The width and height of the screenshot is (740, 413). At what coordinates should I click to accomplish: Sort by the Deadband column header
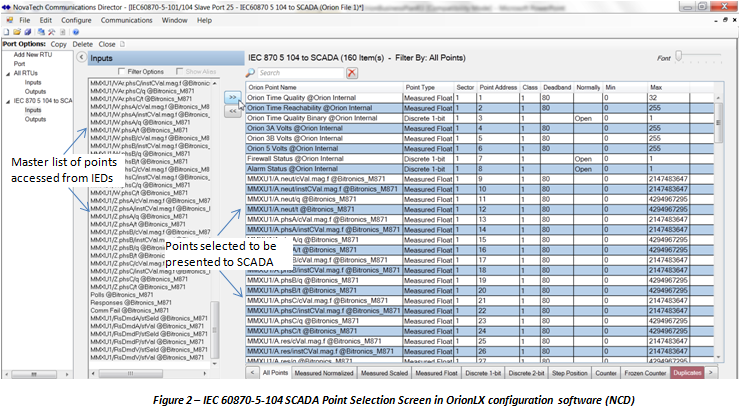[557, 87]
